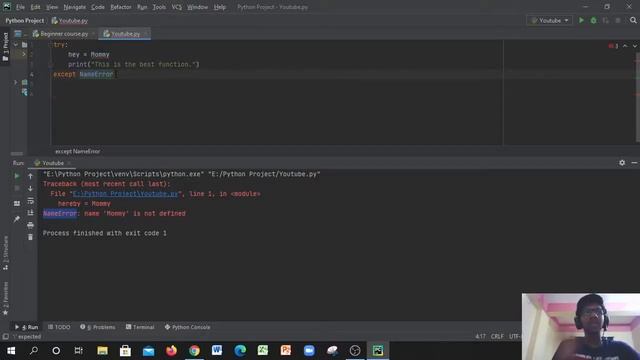Viewport: 640px width, 360px height.
Task: Close the Youtube.py editor tab
Action: tap(146, 34)
